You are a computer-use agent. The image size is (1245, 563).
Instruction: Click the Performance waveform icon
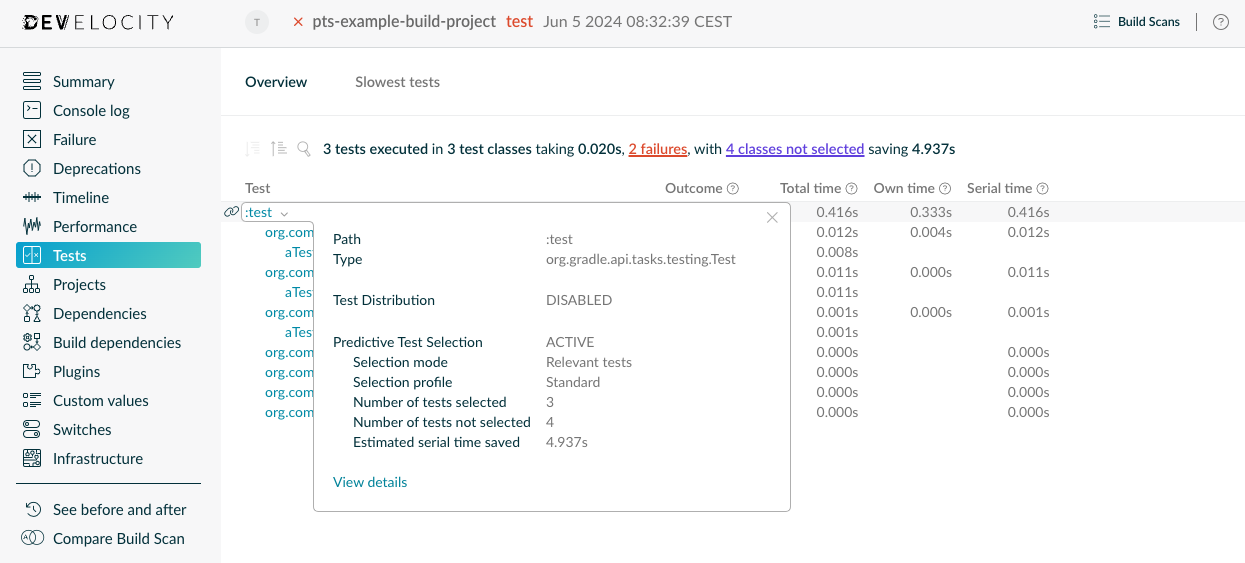pos(32,227)
